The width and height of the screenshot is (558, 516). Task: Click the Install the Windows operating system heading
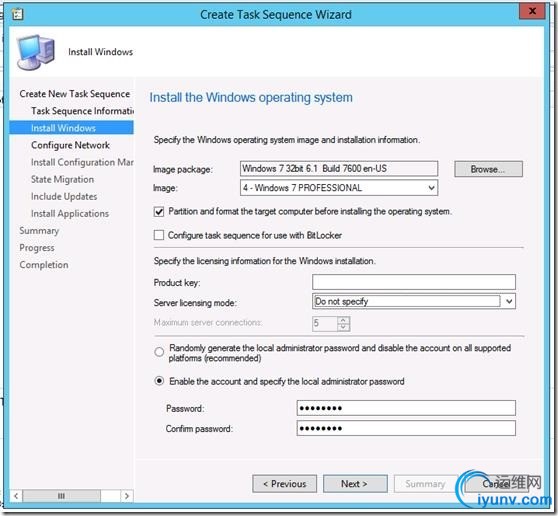coord(251,98)
